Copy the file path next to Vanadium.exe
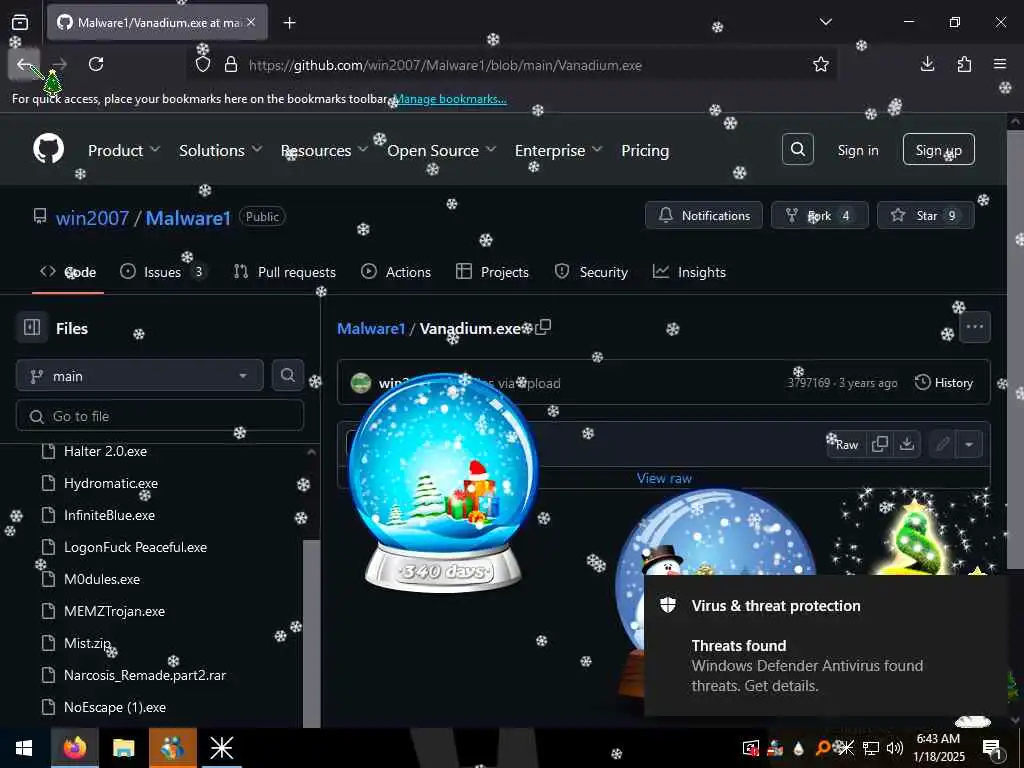 [x=543, y=327]
